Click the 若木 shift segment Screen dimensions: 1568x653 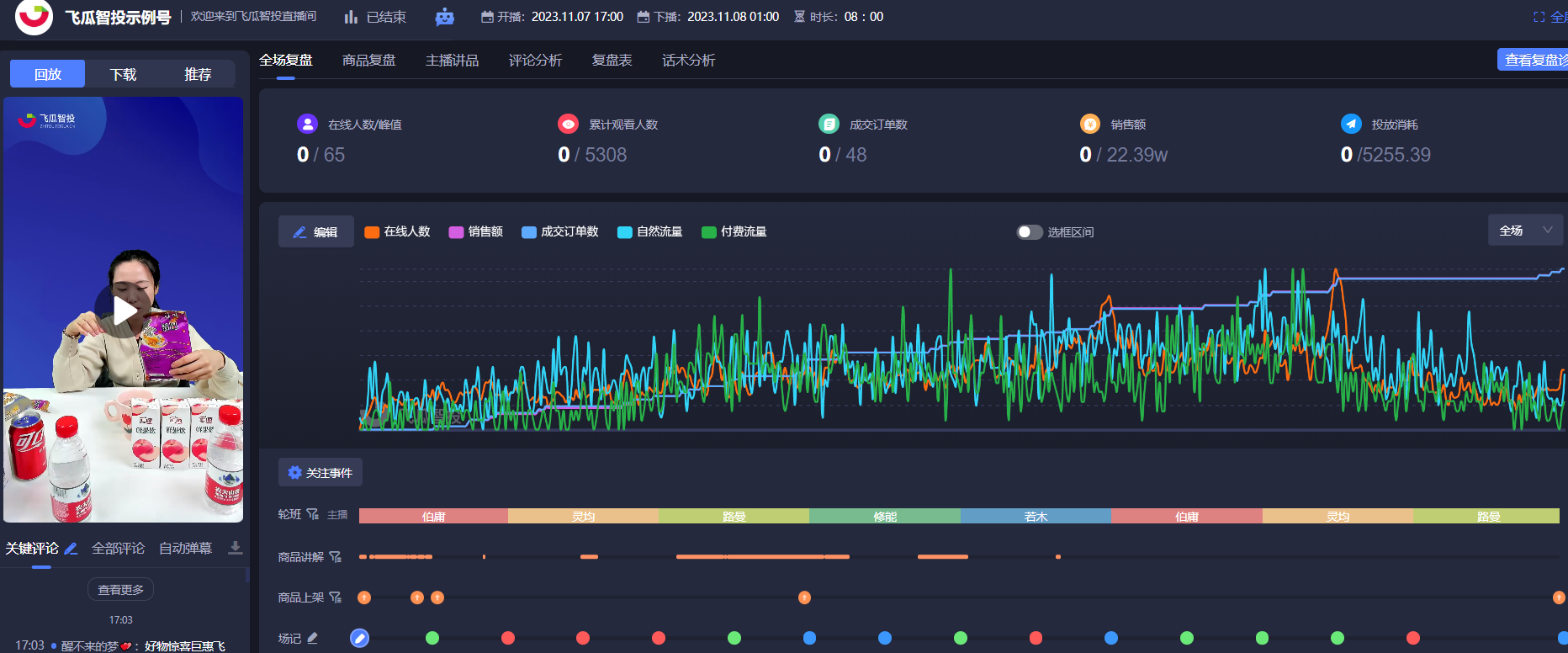[x=1036, y=516]
